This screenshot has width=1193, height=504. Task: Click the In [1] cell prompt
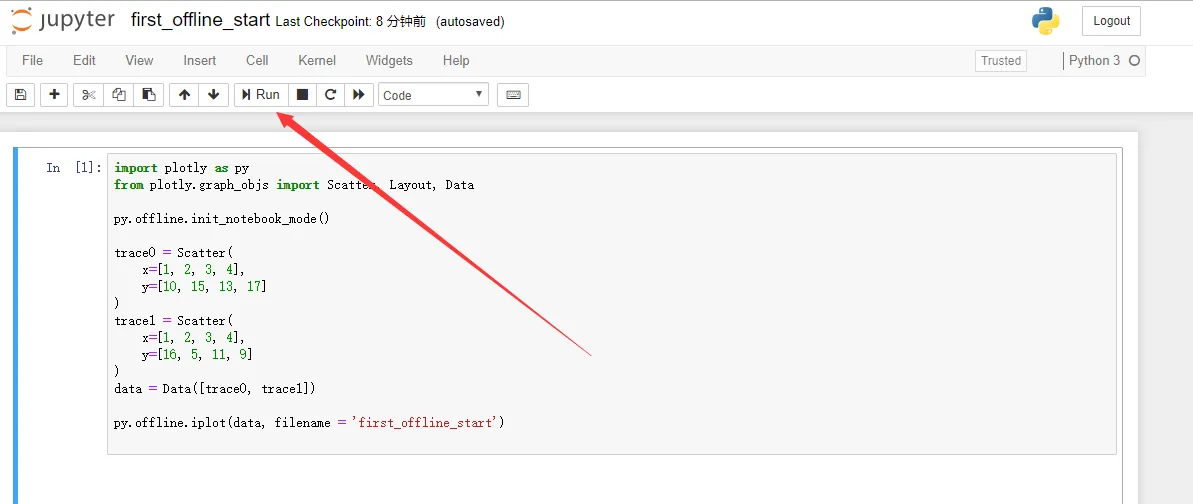click(74, 167)
